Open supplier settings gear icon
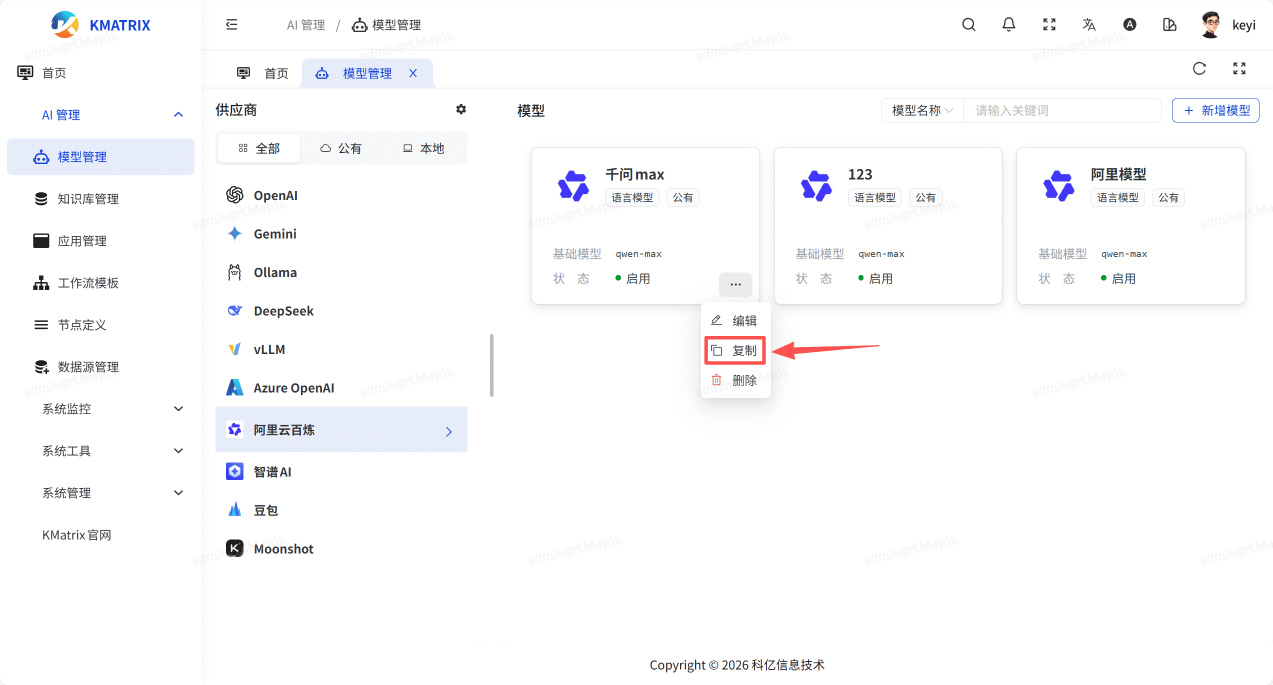 (461, 109)
